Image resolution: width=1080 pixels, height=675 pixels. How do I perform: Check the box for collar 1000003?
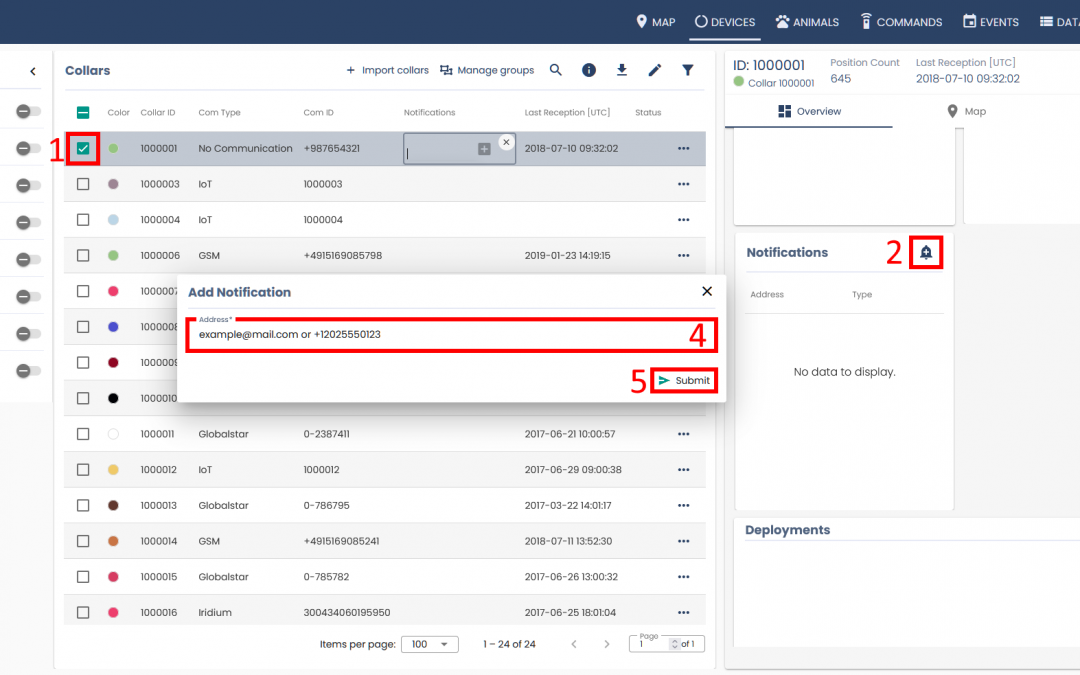click(x=83, y=184)
